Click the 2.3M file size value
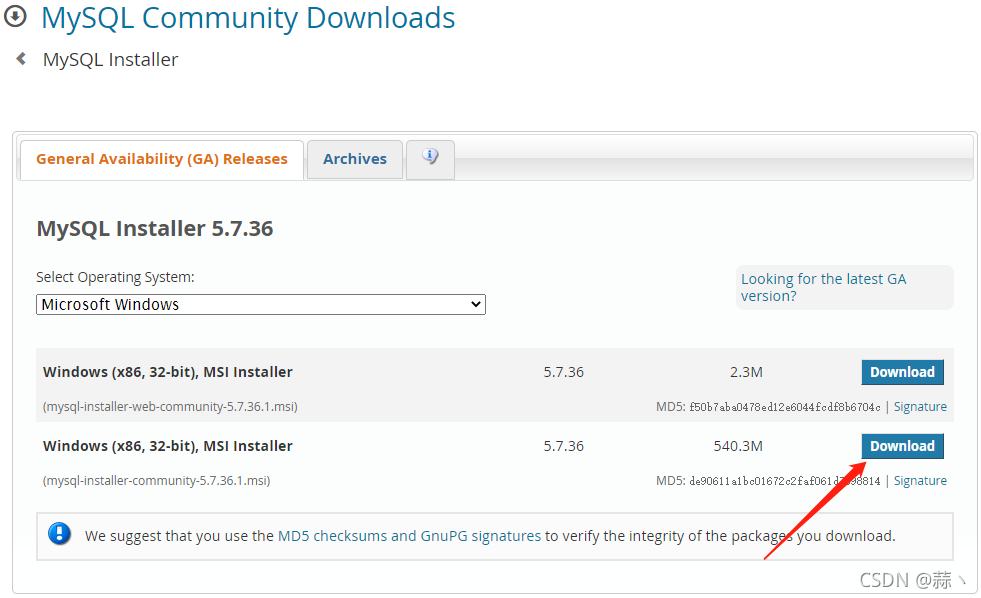The height and width of the screenshot is (598, 981). tap(746, 372)
